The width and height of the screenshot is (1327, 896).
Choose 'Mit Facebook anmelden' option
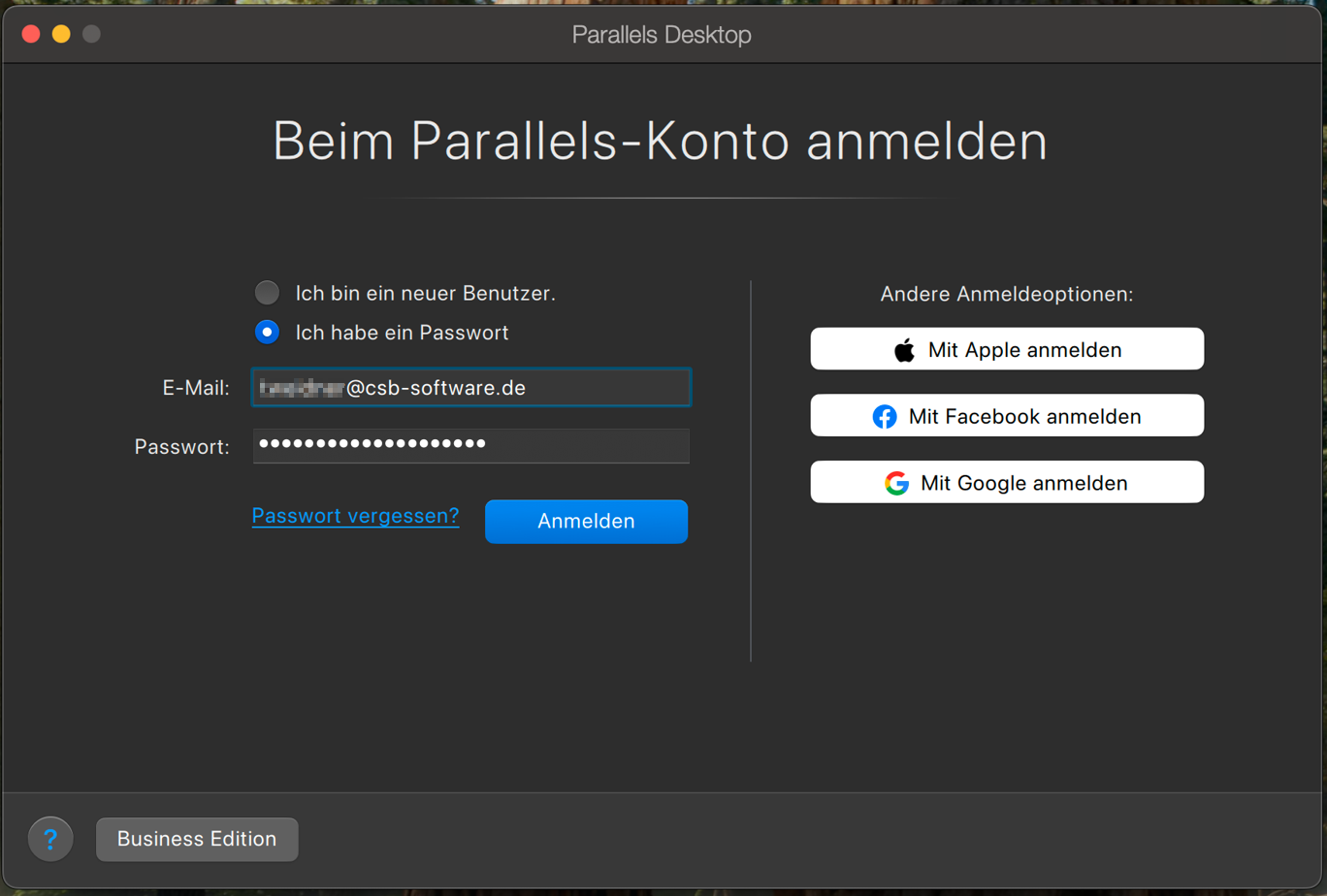pyautogui.click(x=1007, y=416)
